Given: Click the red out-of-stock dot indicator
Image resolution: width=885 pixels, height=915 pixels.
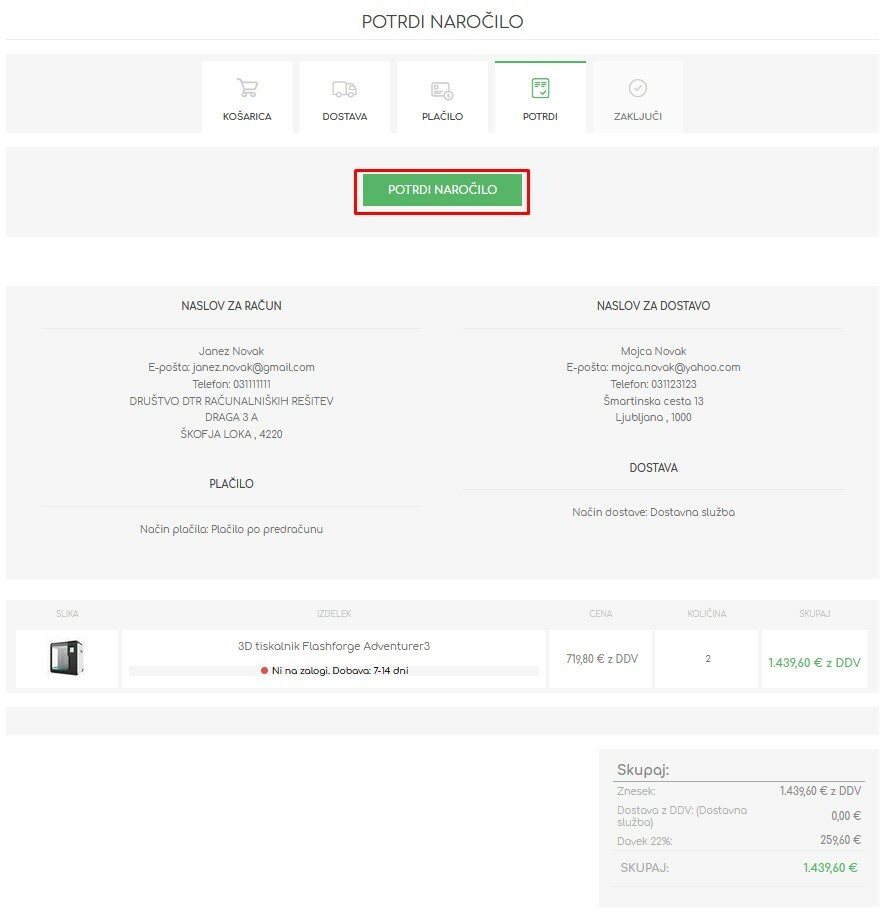Looking at the screenshot, I should coord(265,671).
